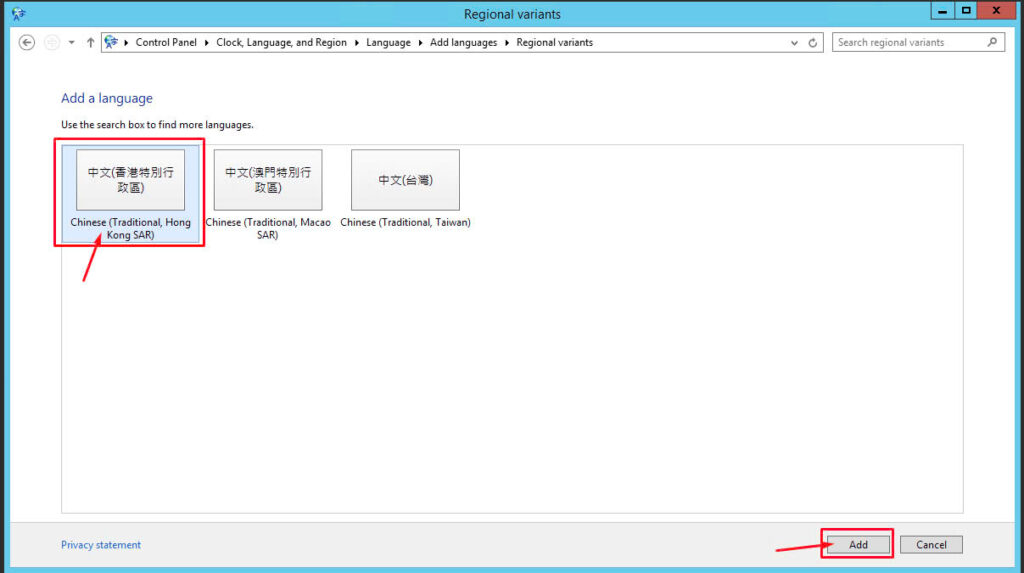Image resolution: width=1024 pixels, height=573 pixels.
Task: Select the Chinese (Traditional, Macao SAR) tile
Action: 268,194
